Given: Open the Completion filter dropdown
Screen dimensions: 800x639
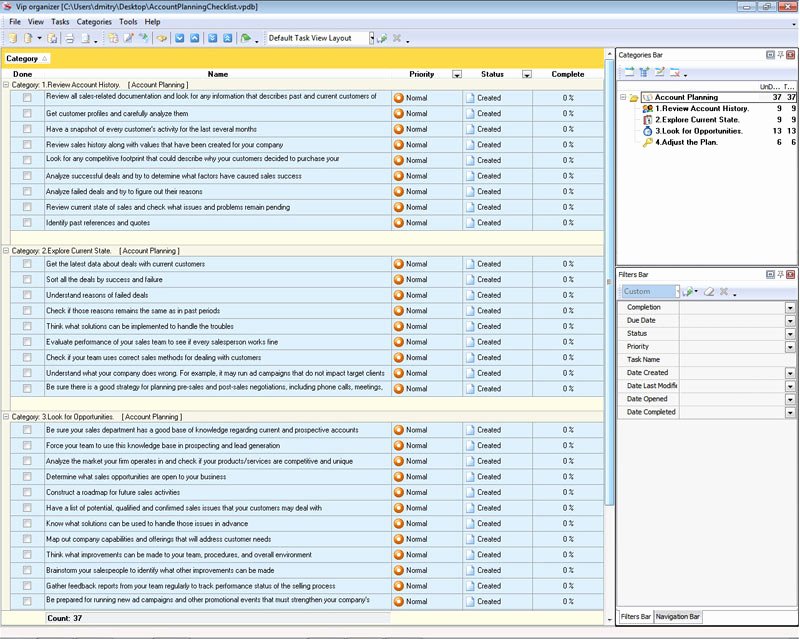Looking at the screenshot, I should point(790,307).
